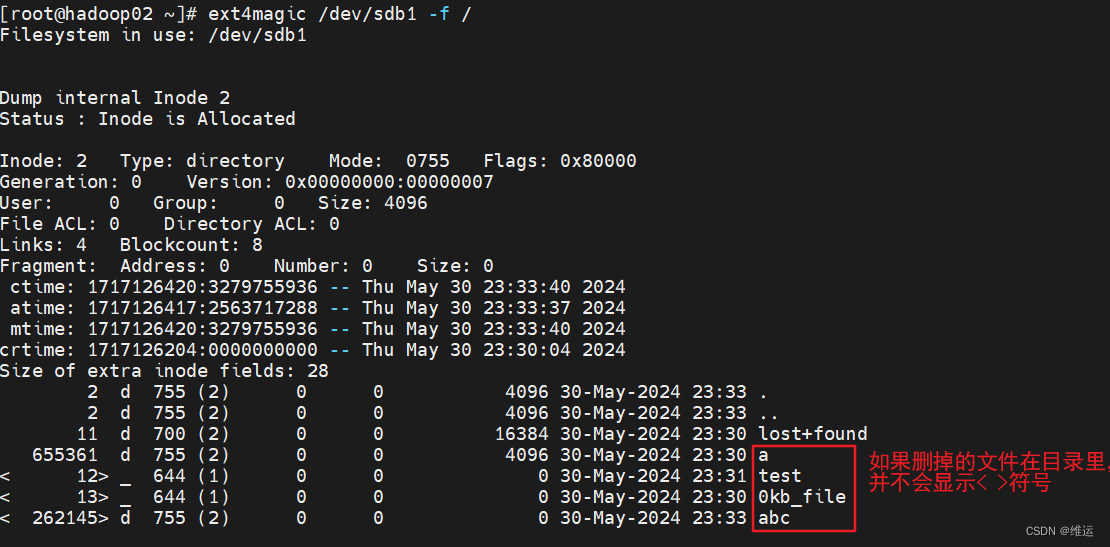Click the 'Flags: 0x80000' value

[x=560, y=161]
